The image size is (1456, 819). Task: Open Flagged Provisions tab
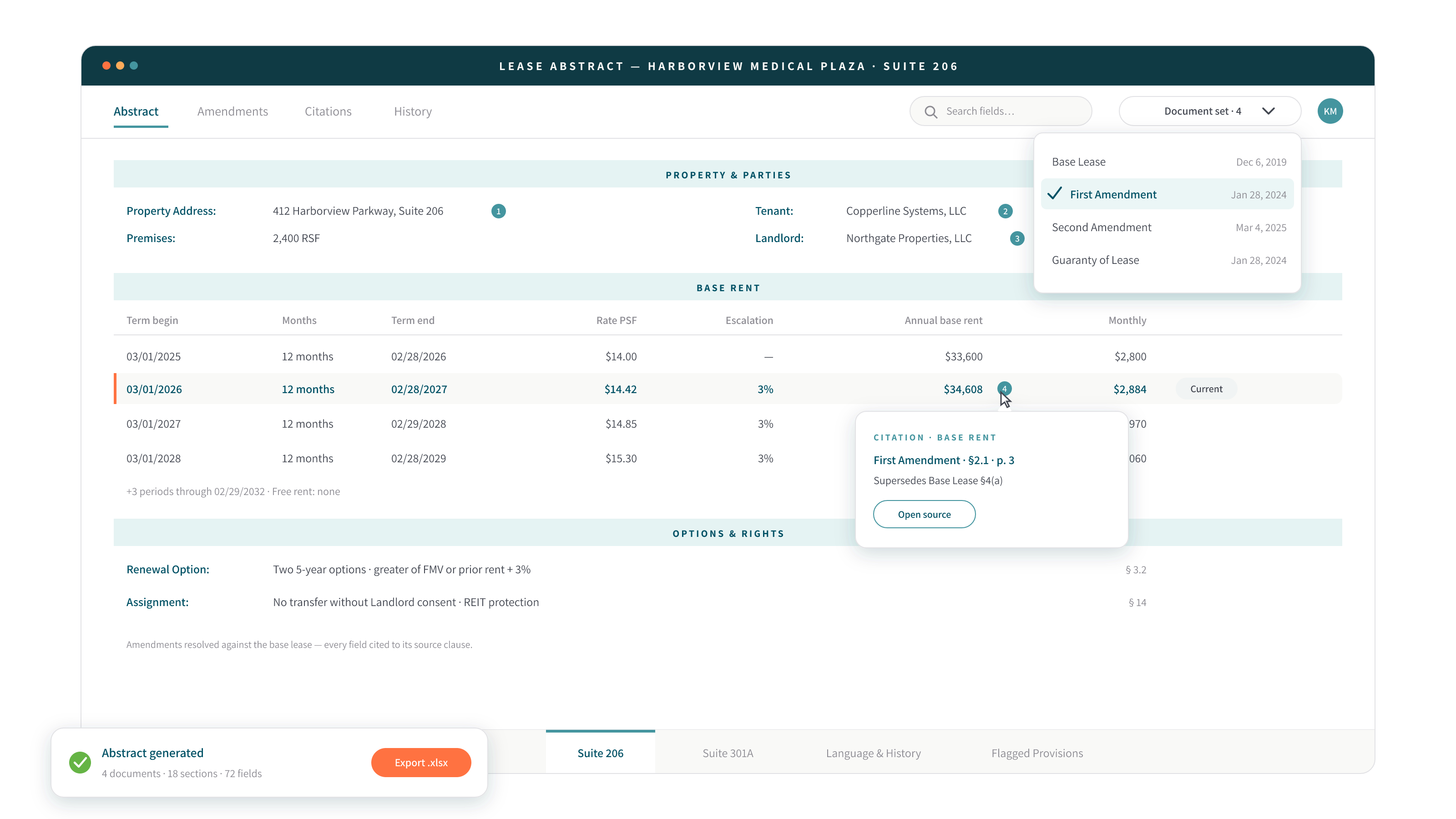[1037, 753]
